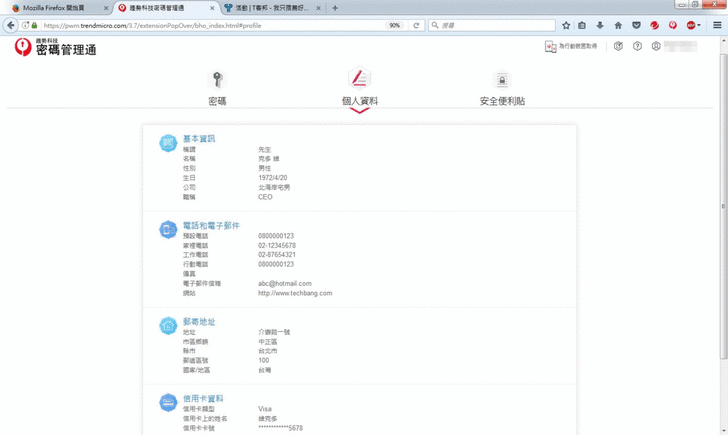728x435 pixels.
Task: Open the 郵寄地址 heading
Action: point(199,321)
